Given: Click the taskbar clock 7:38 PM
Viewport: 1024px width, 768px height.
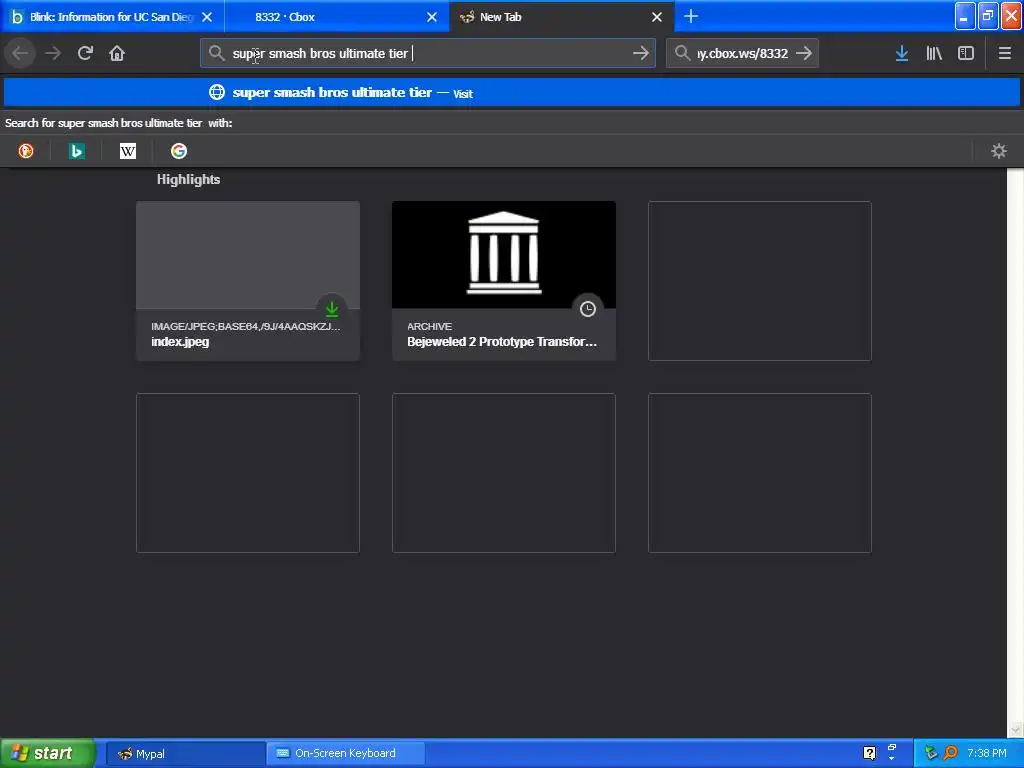Looking at the screenshot, I should (x=987, y=753).
